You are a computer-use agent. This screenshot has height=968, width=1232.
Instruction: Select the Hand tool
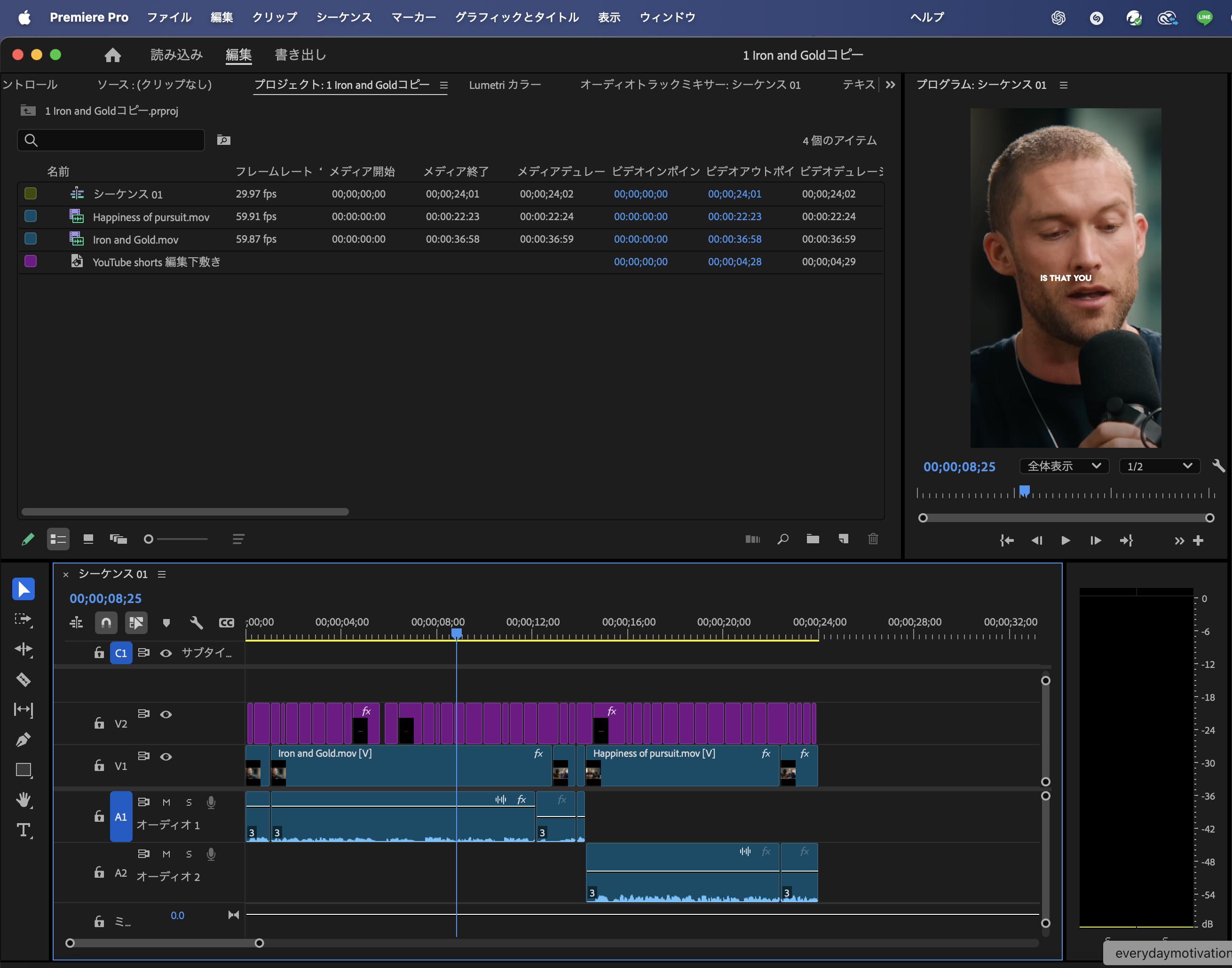click(24, 800)
